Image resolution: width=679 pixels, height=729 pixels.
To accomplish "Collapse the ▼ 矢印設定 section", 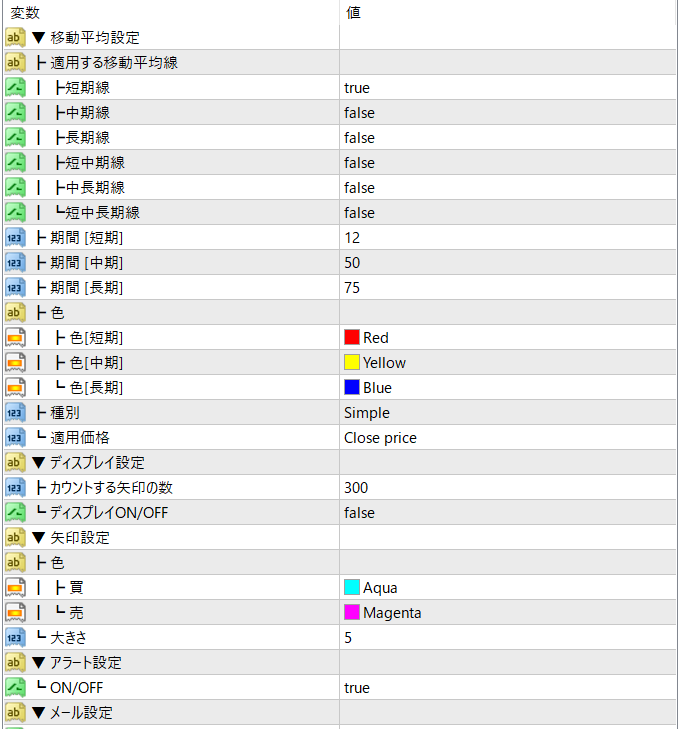I will [39, 538].
